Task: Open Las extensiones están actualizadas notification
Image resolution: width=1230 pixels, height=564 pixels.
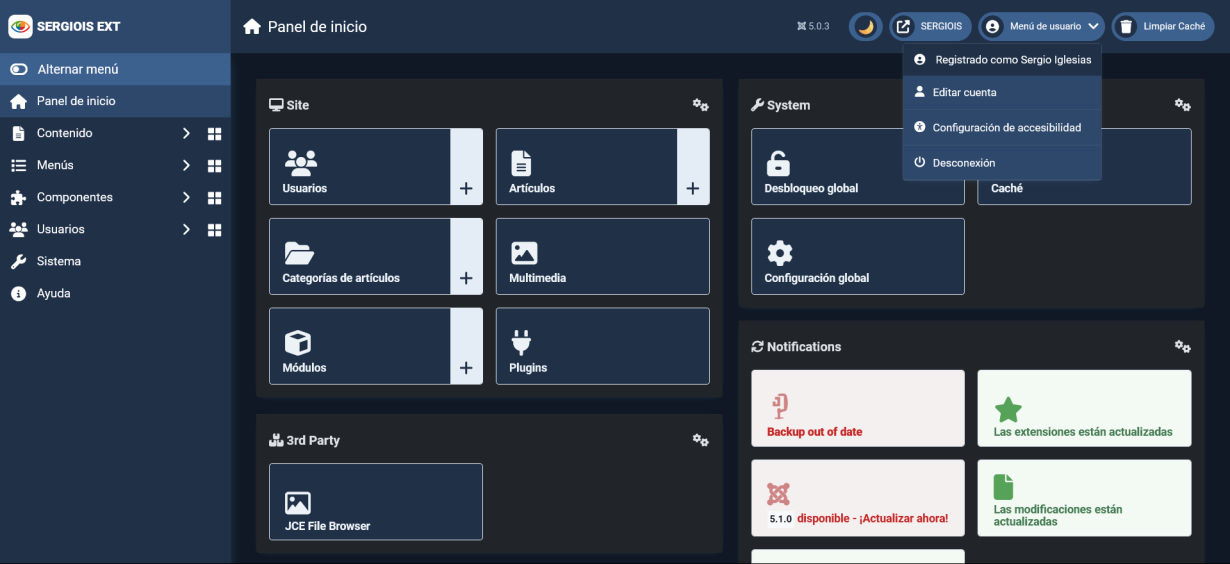Action: coord(1085,408)
